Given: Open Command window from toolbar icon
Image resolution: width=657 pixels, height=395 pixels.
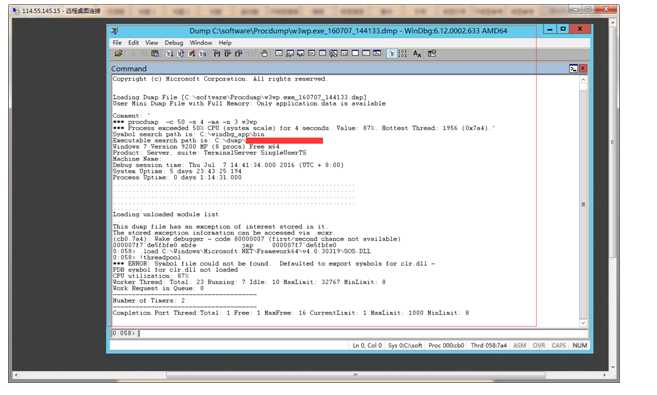Looking at the screenshot, I should pos(279,53).
